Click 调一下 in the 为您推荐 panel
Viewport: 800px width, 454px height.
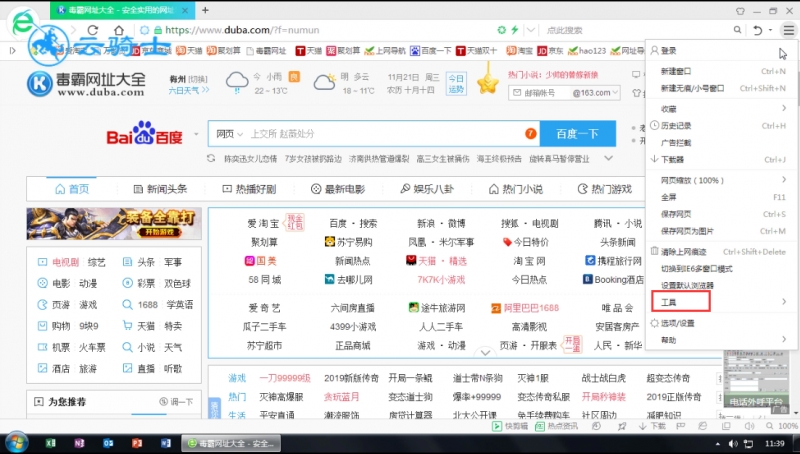point(176,401)
